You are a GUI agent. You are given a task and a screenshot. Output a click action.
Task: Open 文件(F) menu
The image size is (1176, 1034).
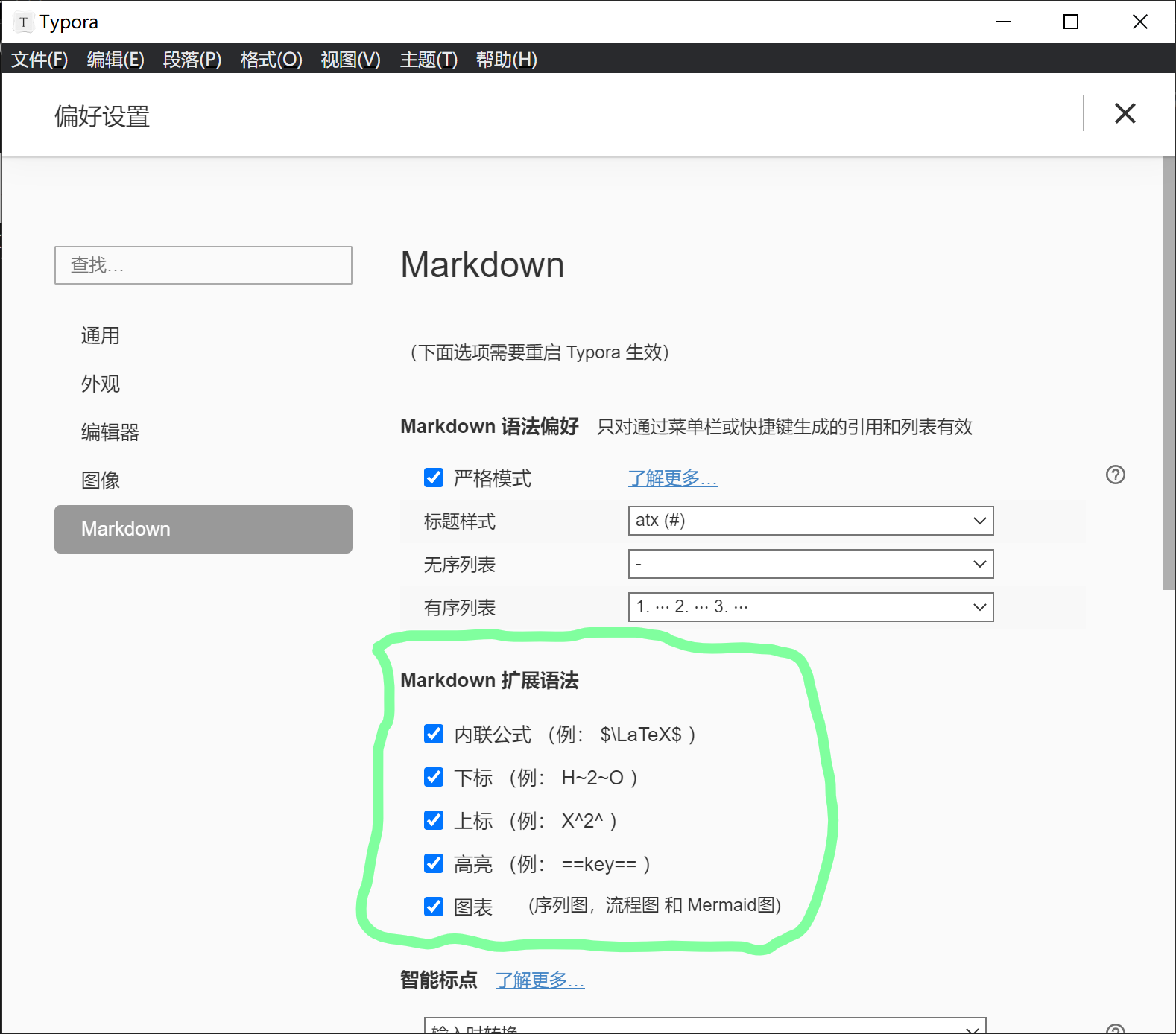point(39,60)
